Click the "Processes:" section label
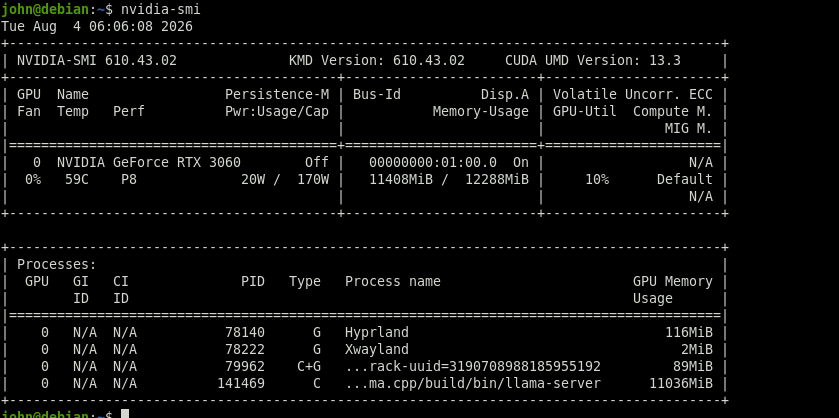Screen dimensions: 839x418 pos(57,265)
